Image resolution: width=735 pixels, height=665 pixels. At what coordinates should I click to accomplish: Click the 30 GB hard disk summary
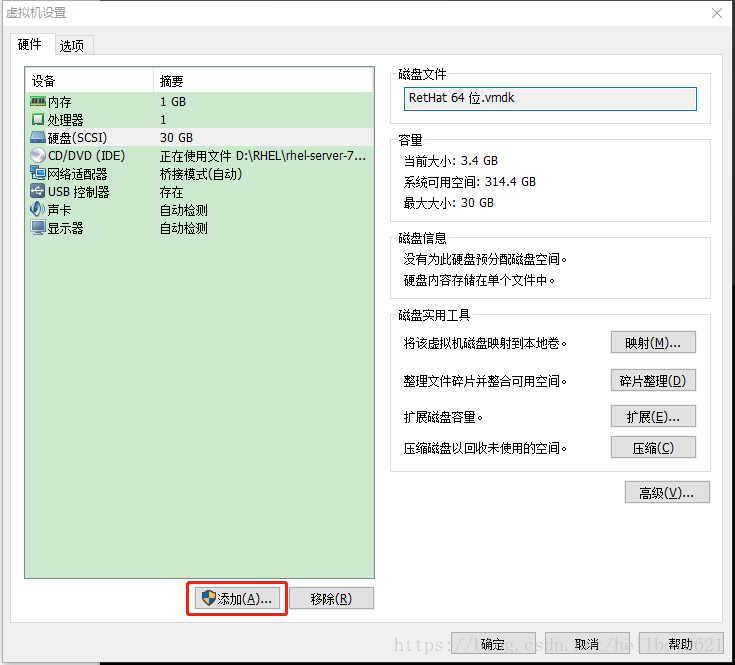[176, 138]
